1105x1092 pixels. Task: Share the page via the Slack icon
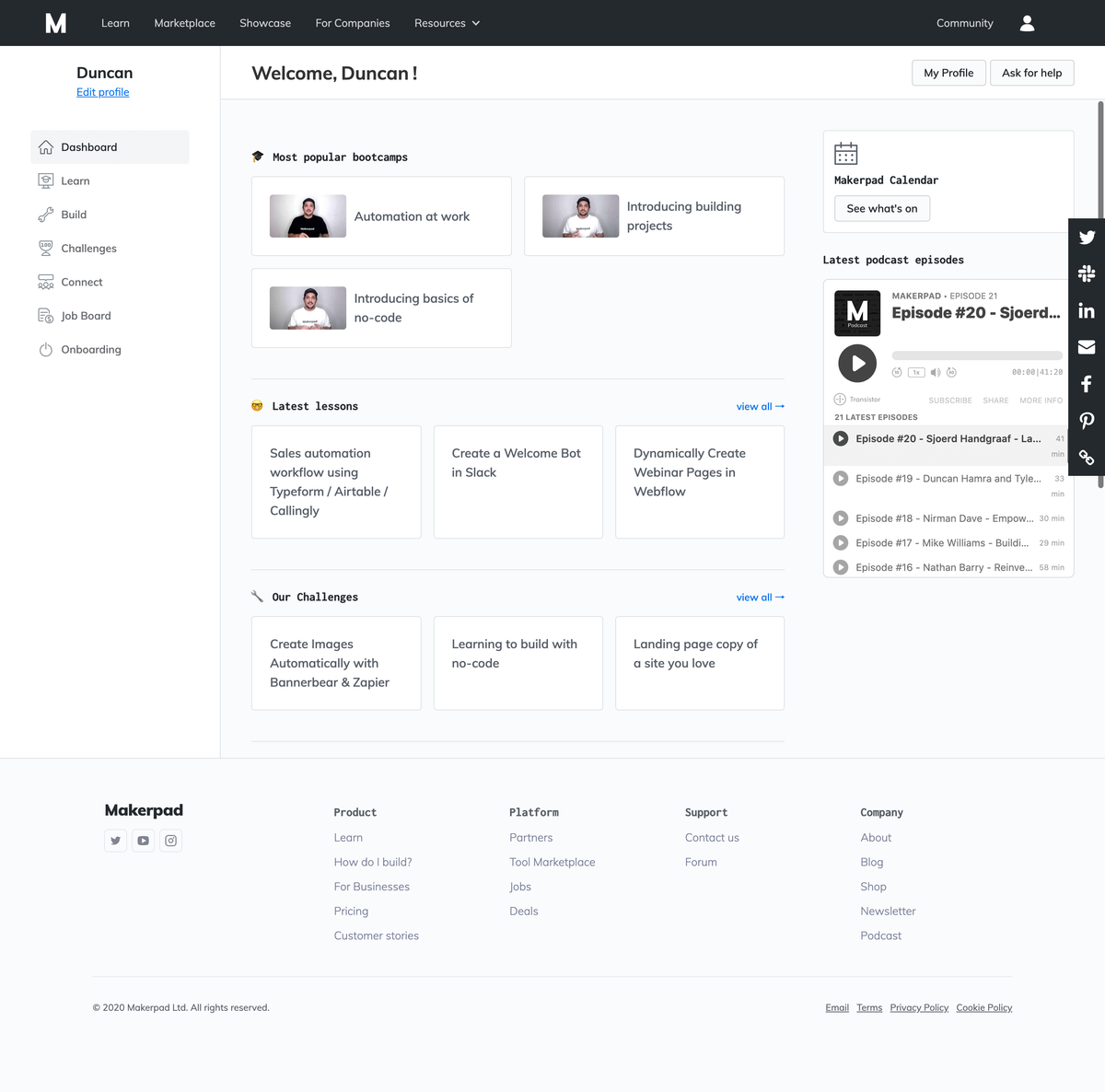pos(1087,273)
